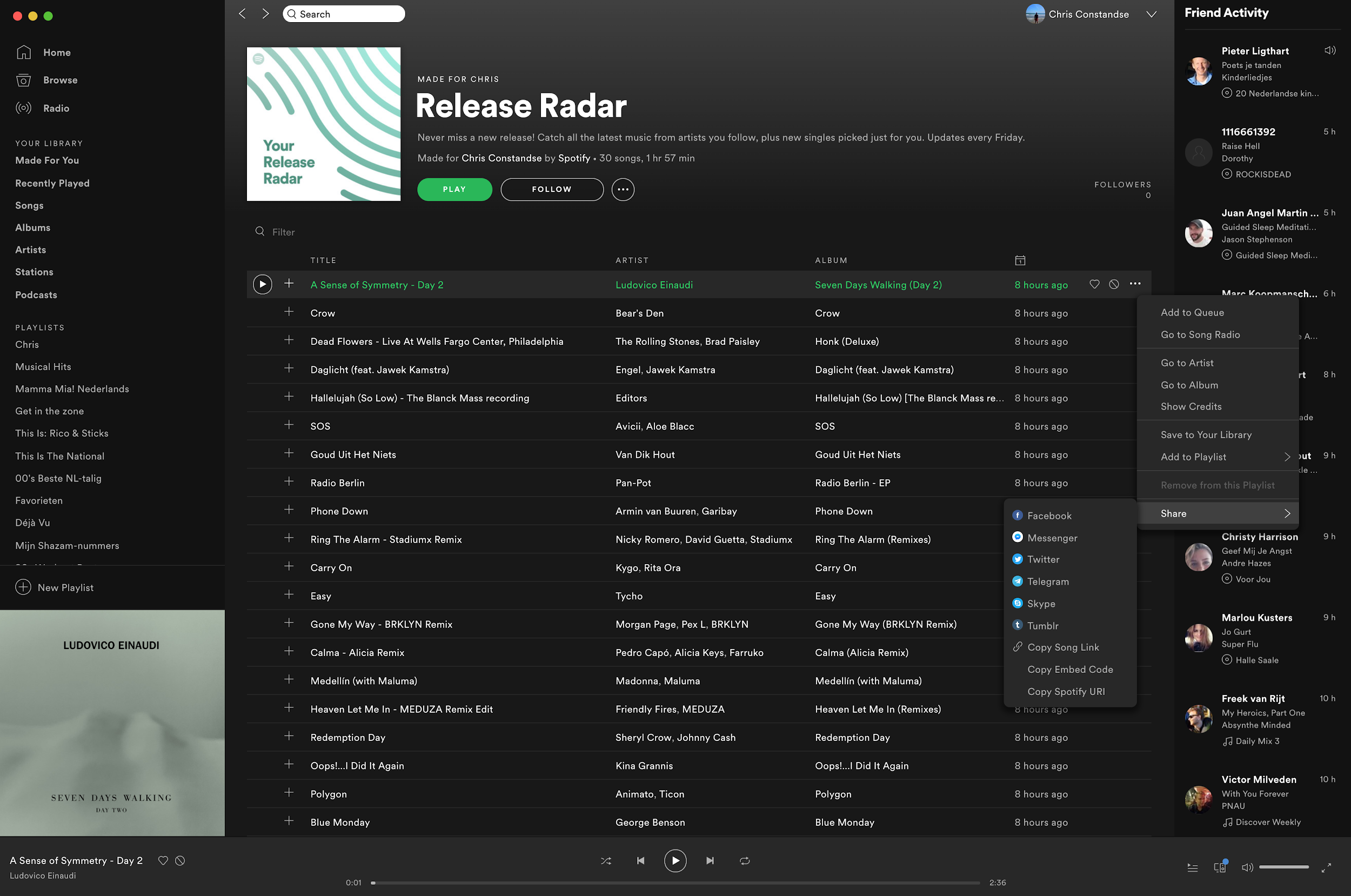
Task: Click the Seven Days Walking album artwork
Action: pyautogui.click(x=112, y=723)
